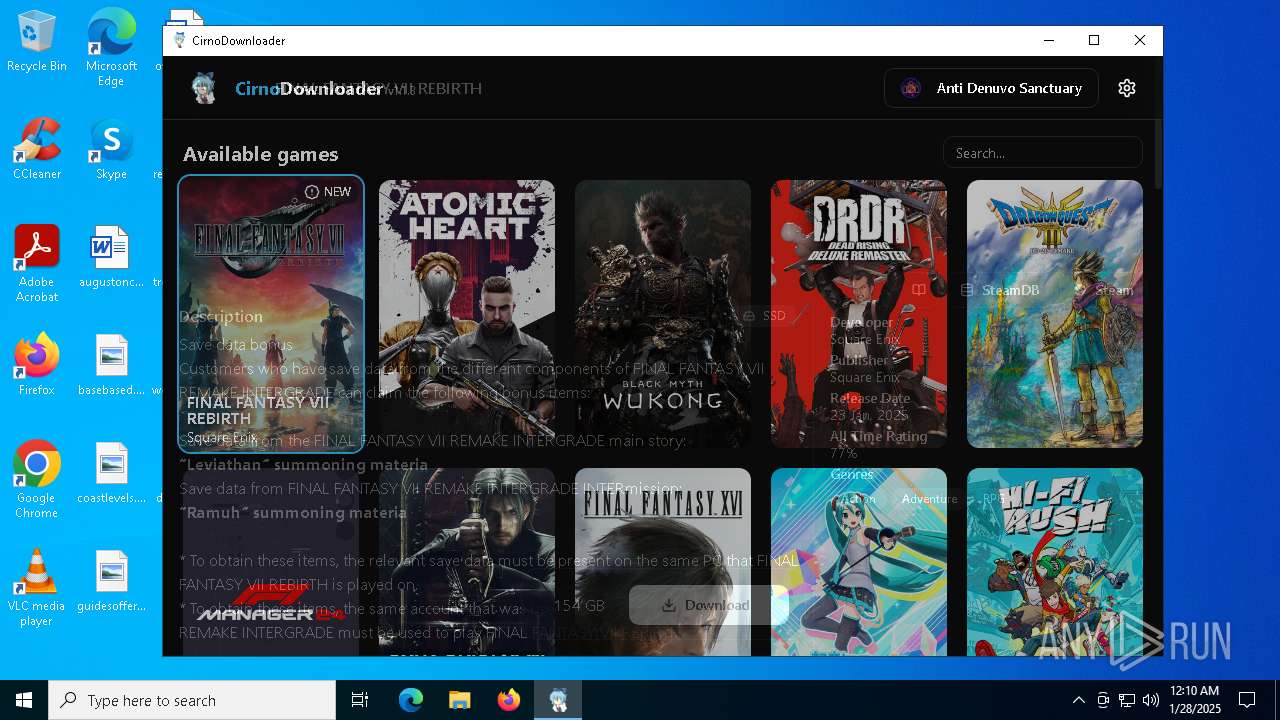Open the Google Chrome desktop shortcut
The width and height of the screenshot is (1280, 720).
pos(37,480)
